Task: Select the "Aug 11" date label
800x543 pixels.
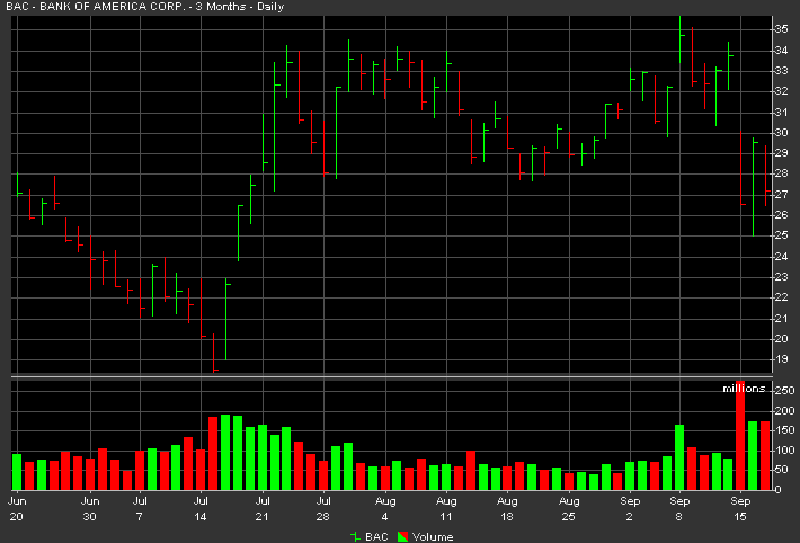Action: coord(446,509)
